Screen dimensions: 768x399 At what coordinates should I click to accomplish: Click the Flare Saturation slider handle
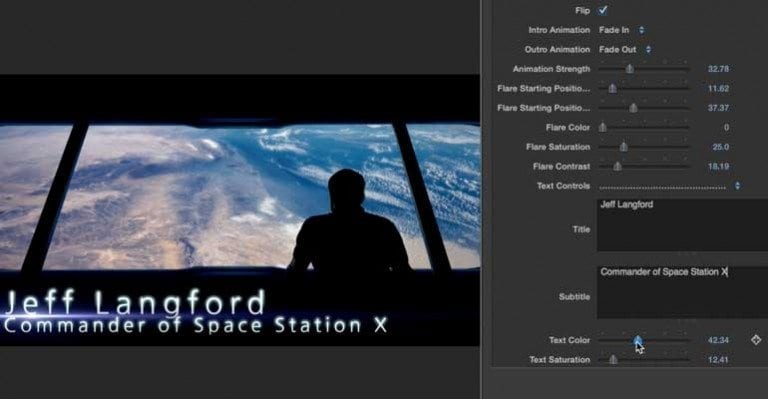[x=624, y=147]
